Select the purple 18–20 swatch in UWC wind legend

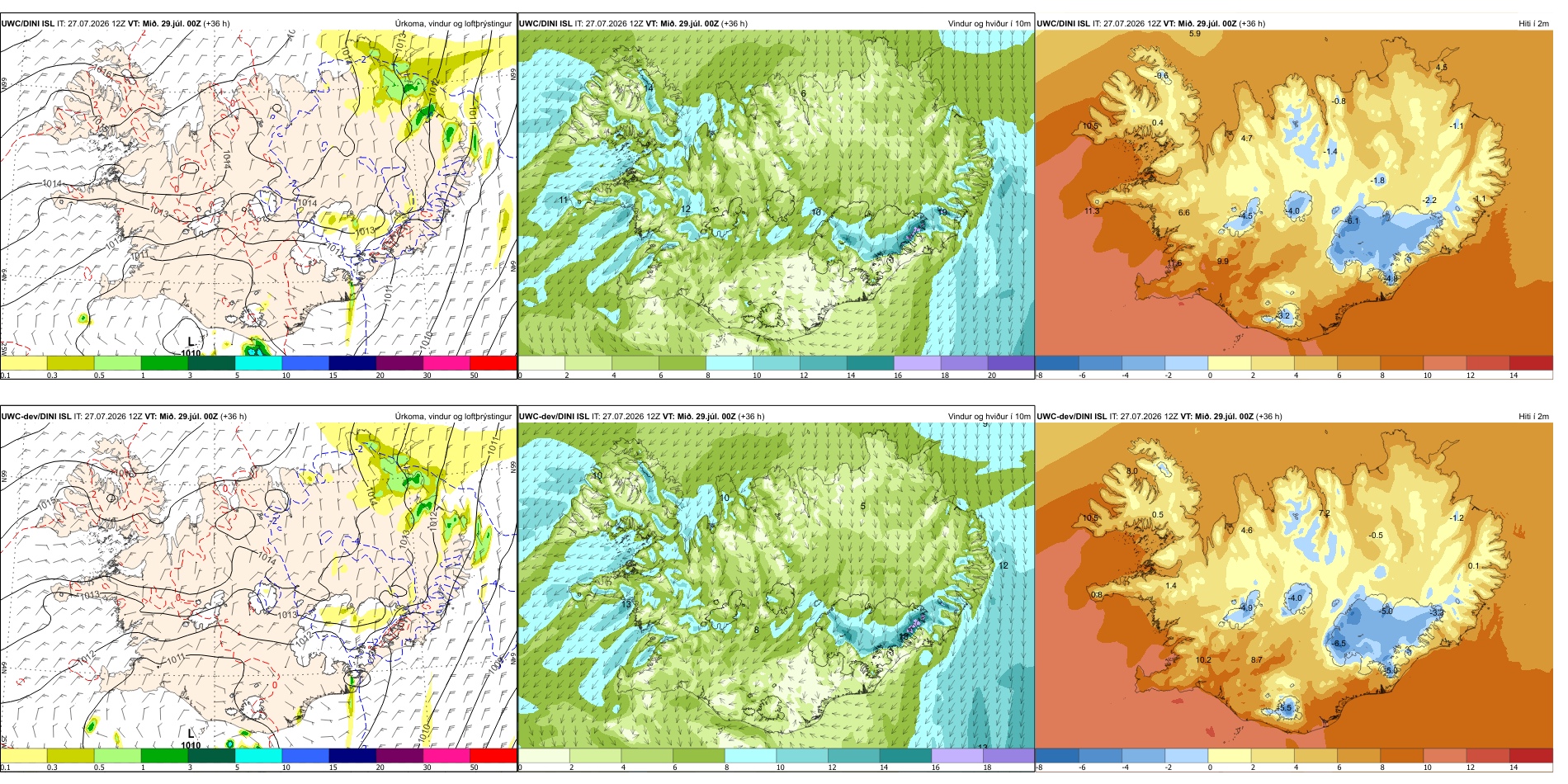tap(964, 362)
